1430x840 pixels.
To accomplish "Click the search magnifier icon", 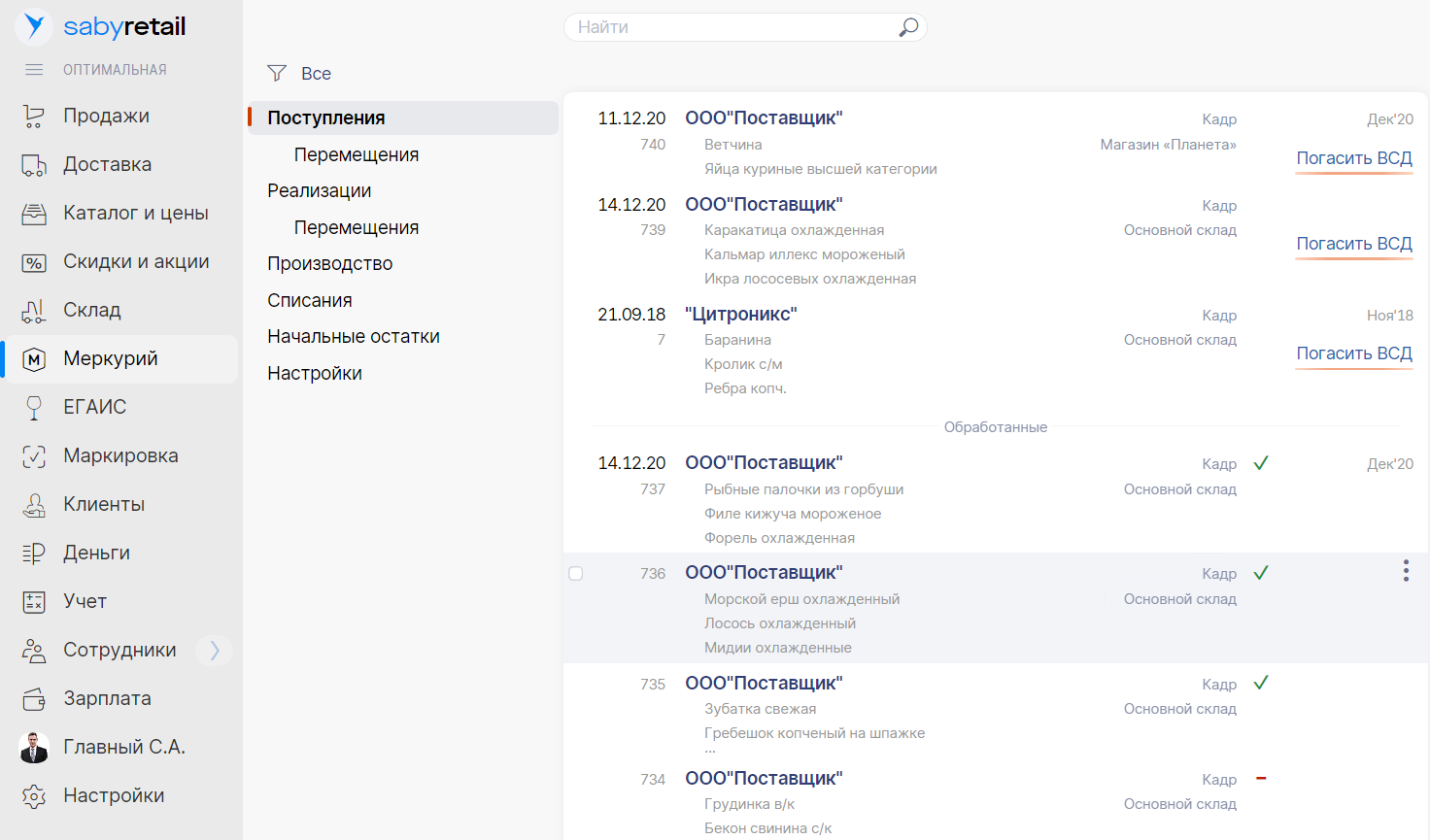I will [x=908, y=27].
